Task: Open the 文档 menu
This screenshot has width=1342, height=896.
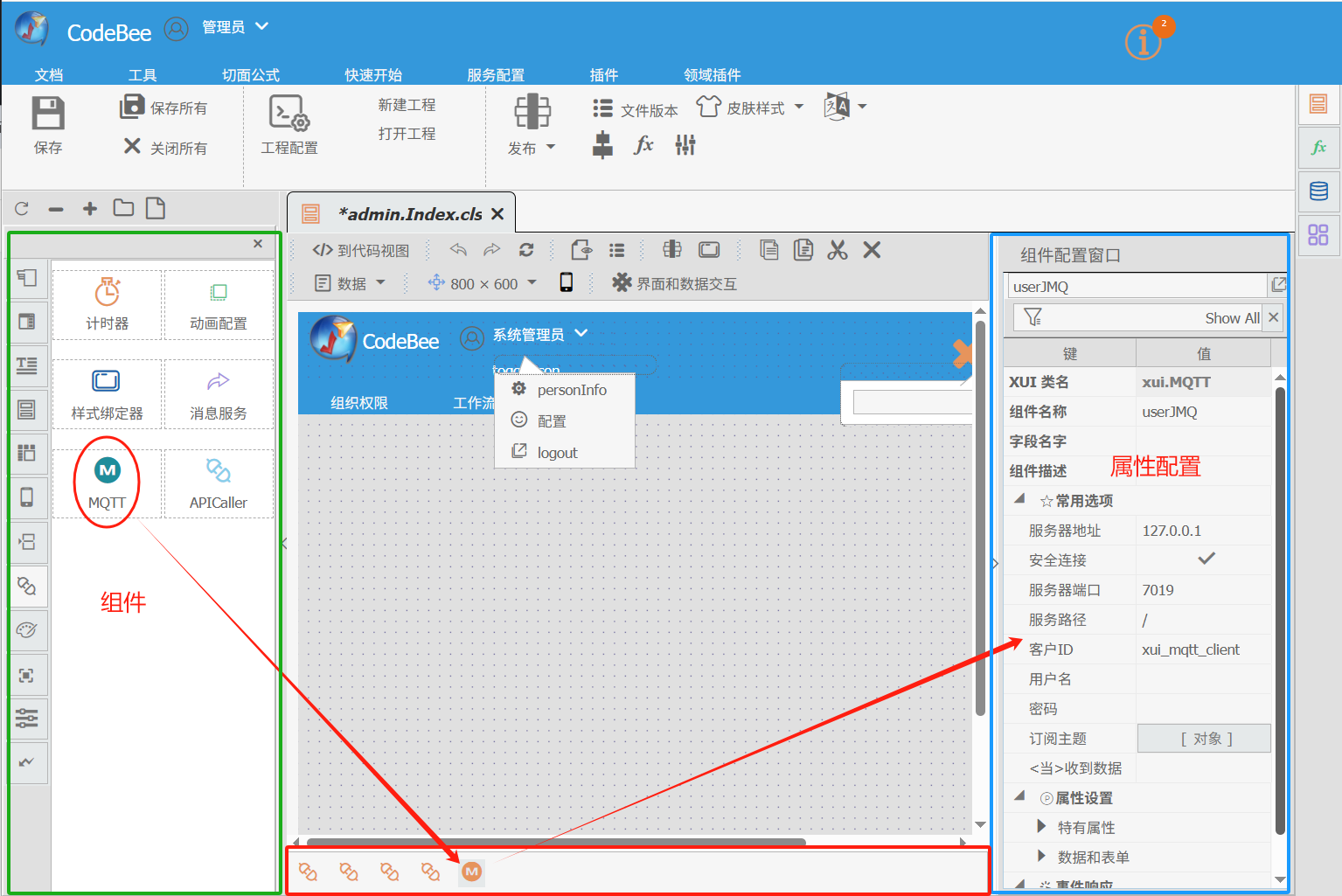Action: pyautogui.click(x=49, y=75)
